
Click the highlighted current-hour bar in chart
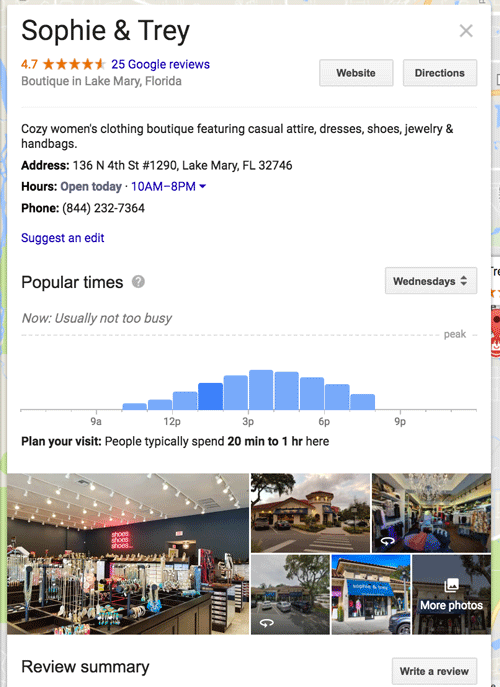click(210, 397)
